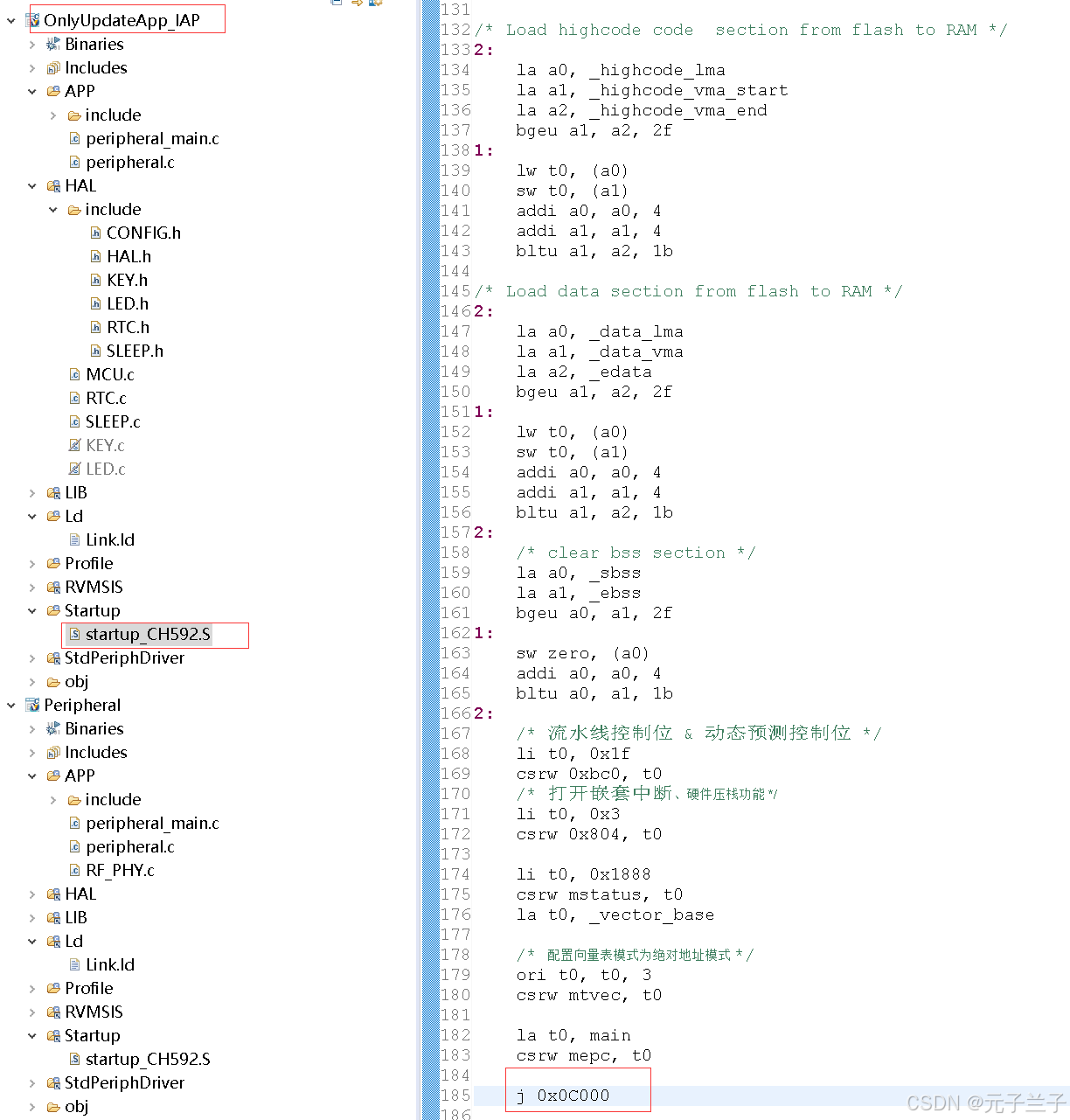The height and width of the screenshot is (1120, 1070).
Task: Click code line 'ori t0, t0, 3'
Action: (584, 975)
